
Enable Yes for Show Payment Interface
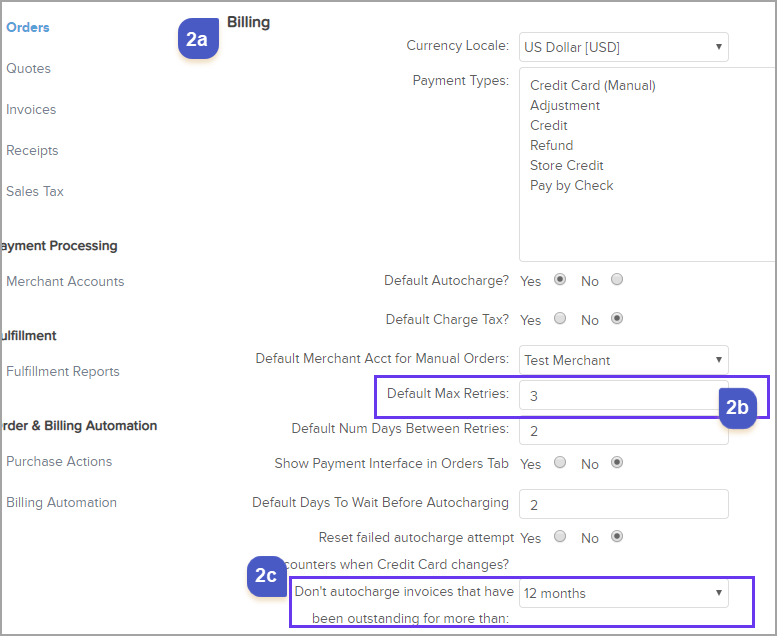pos(560,463)
